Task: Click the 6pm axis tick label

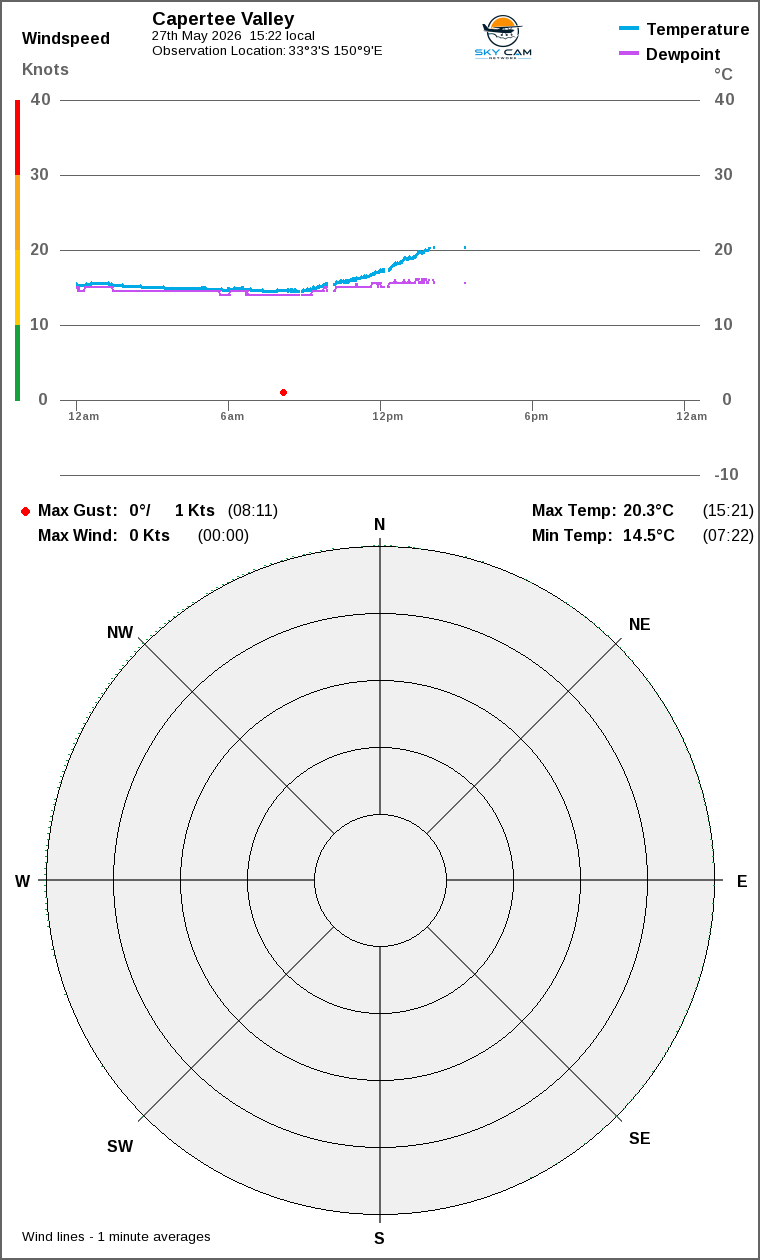Action: click(536, 416)
